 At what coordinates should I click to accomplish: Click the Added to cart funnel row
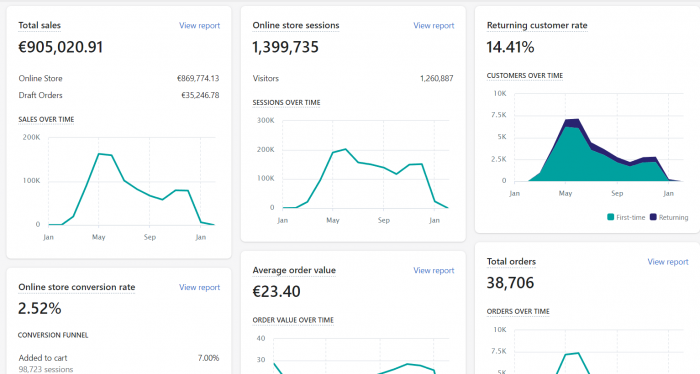[119, 363]
